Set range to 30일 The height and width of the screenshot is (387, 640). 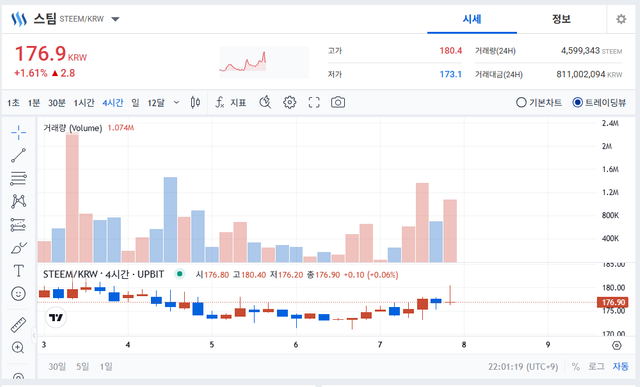tap(57, 367)
